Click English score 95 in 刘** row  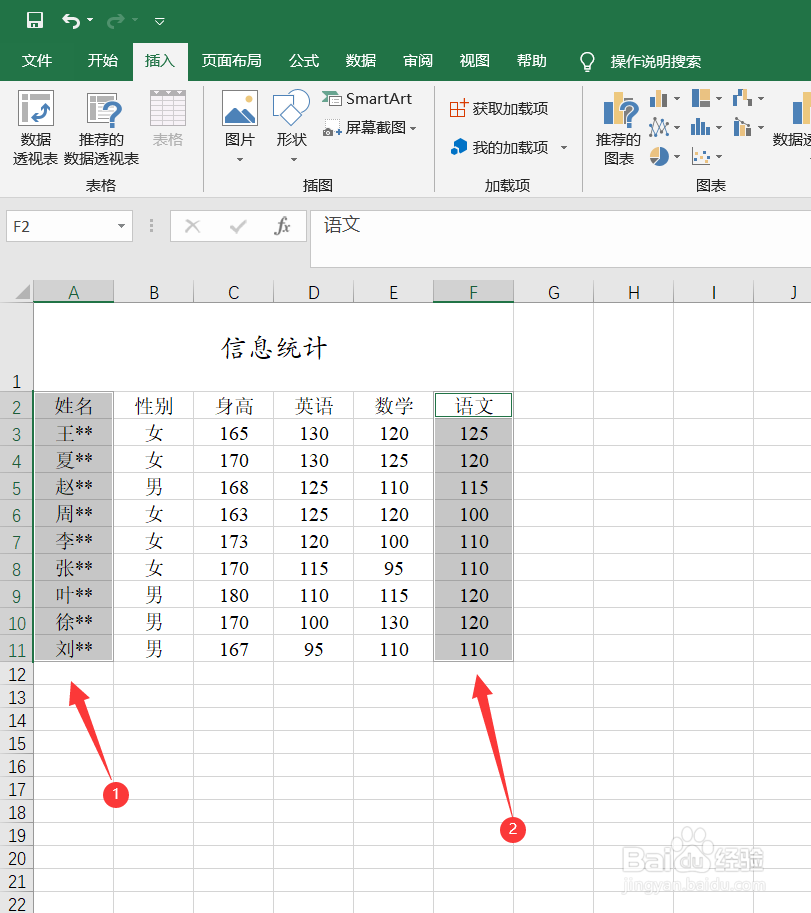pyautogui.click(x=314, y=649)
